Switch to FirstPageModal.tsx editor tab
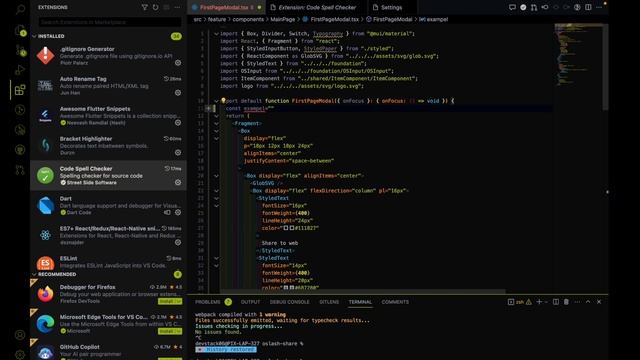The width and height of the screenshot is (640, 360). (226, 7)
